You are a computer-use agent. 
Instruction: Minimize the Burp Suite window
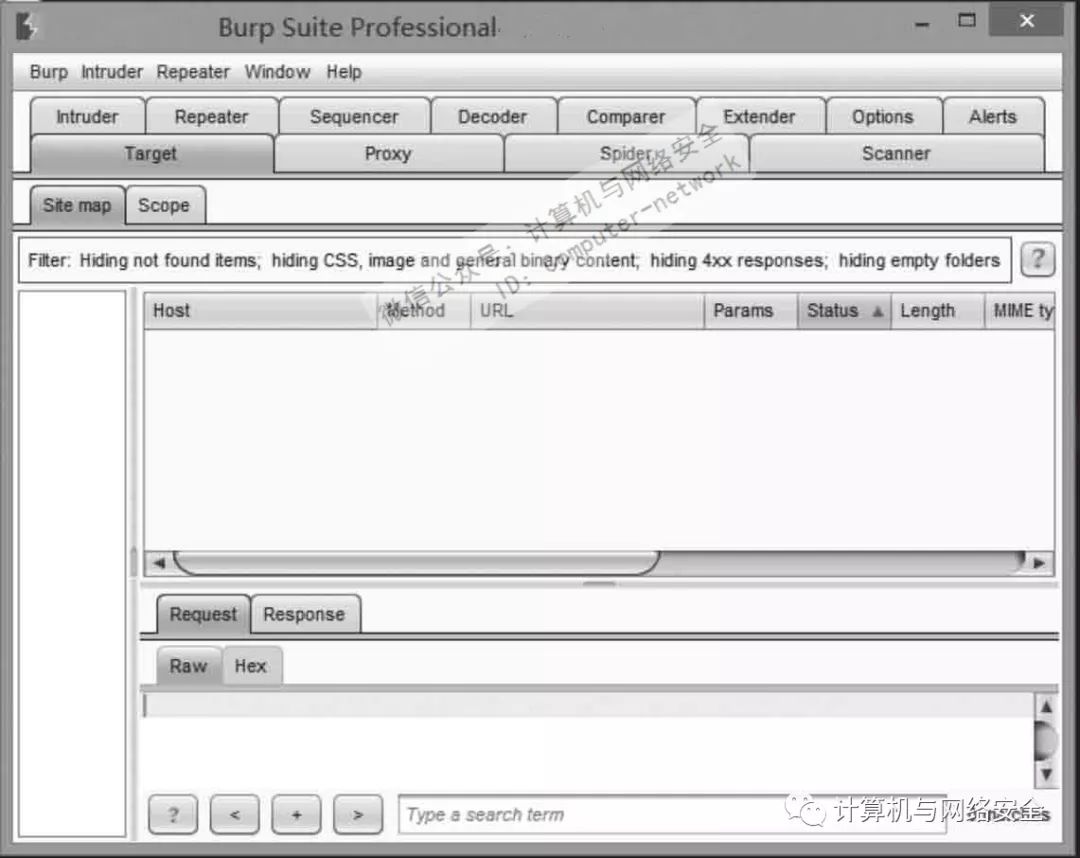(922, 25)
